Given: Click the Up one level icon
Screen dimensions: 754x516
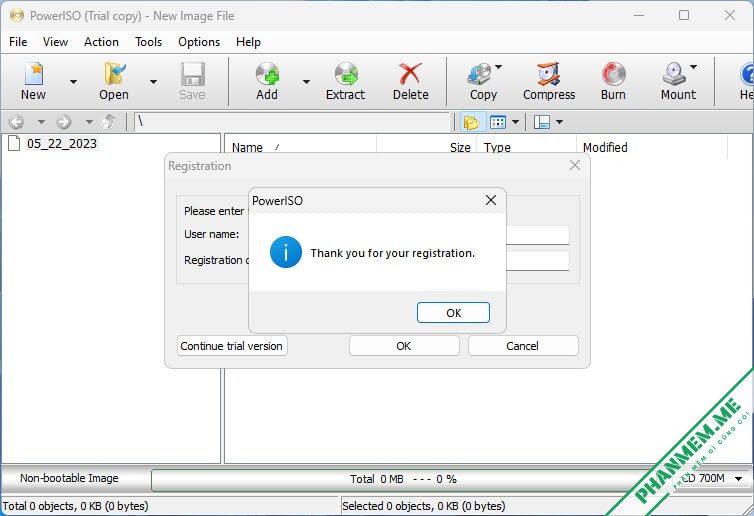Looking at the screenshot, I should coord(109,122).
